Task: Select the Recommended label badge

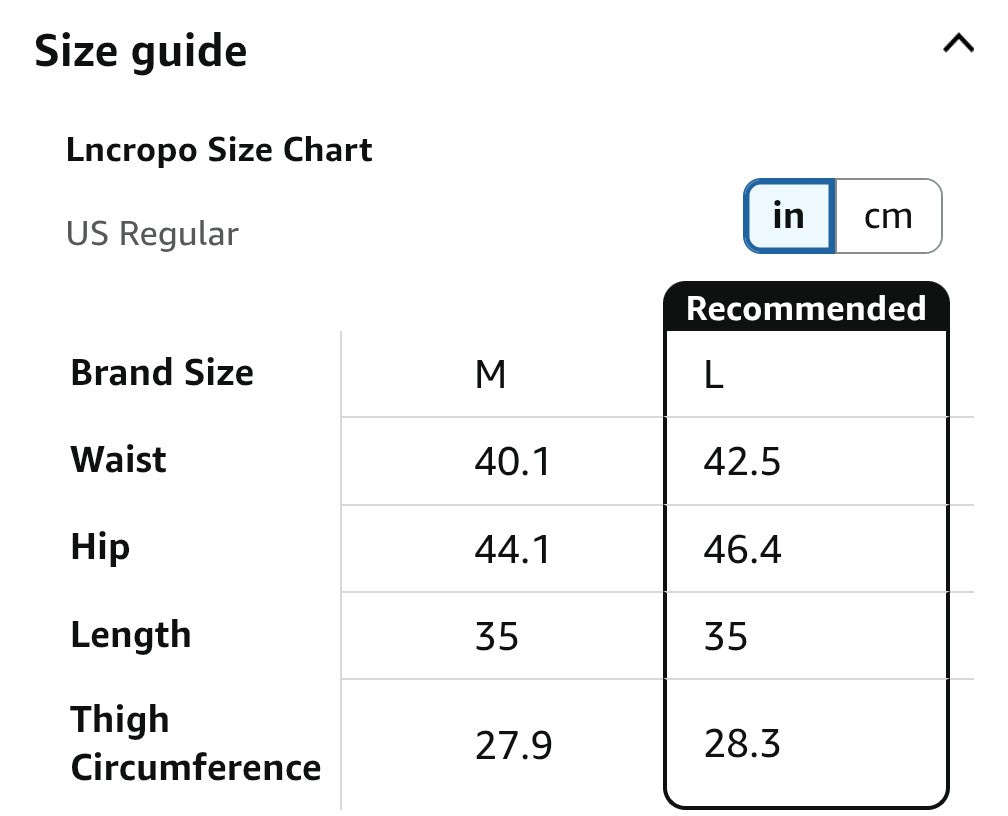Action: [x=806, y=307]
